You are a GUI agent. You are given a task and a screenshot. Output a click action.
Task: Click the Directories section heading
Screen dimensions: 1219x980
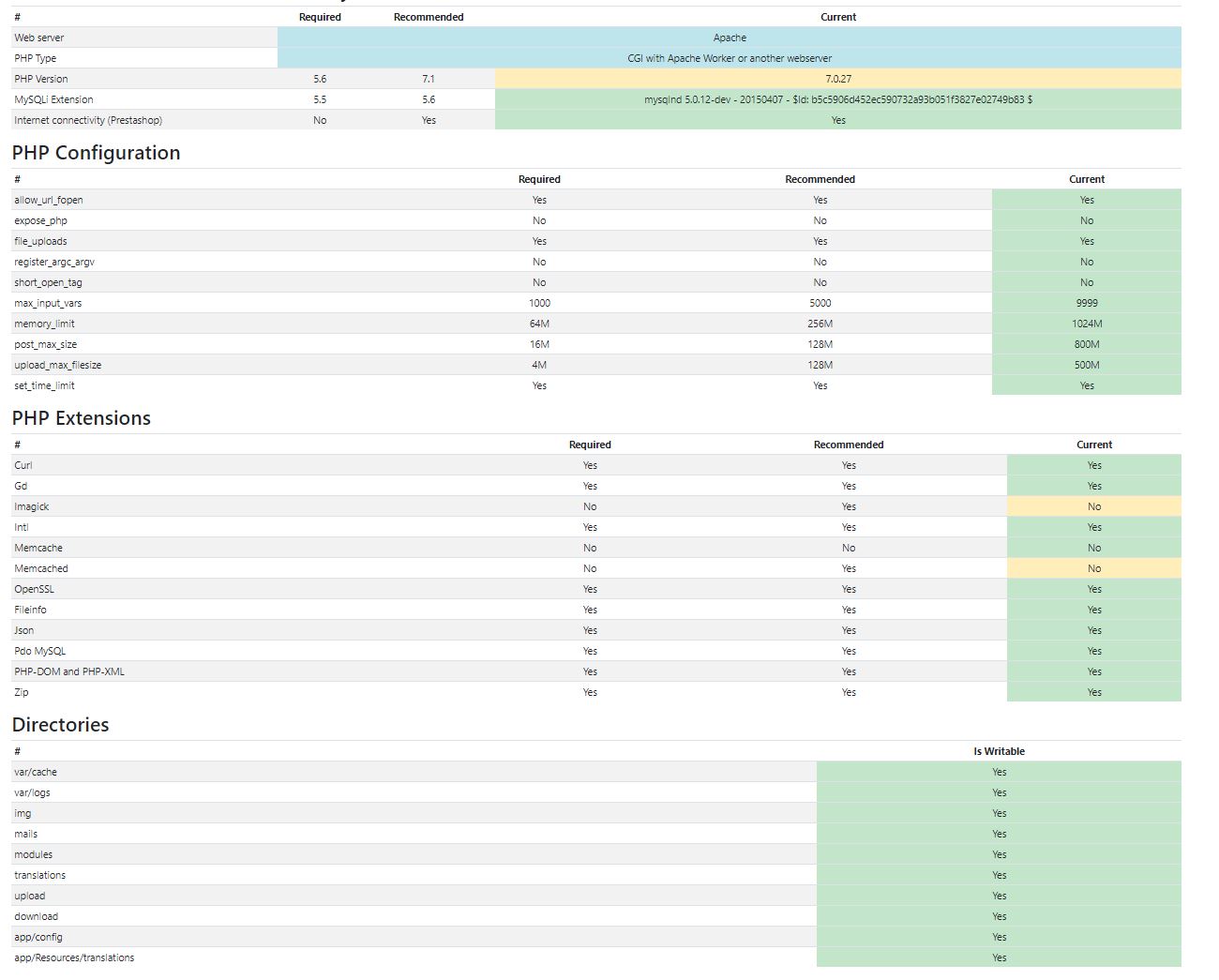60,724
